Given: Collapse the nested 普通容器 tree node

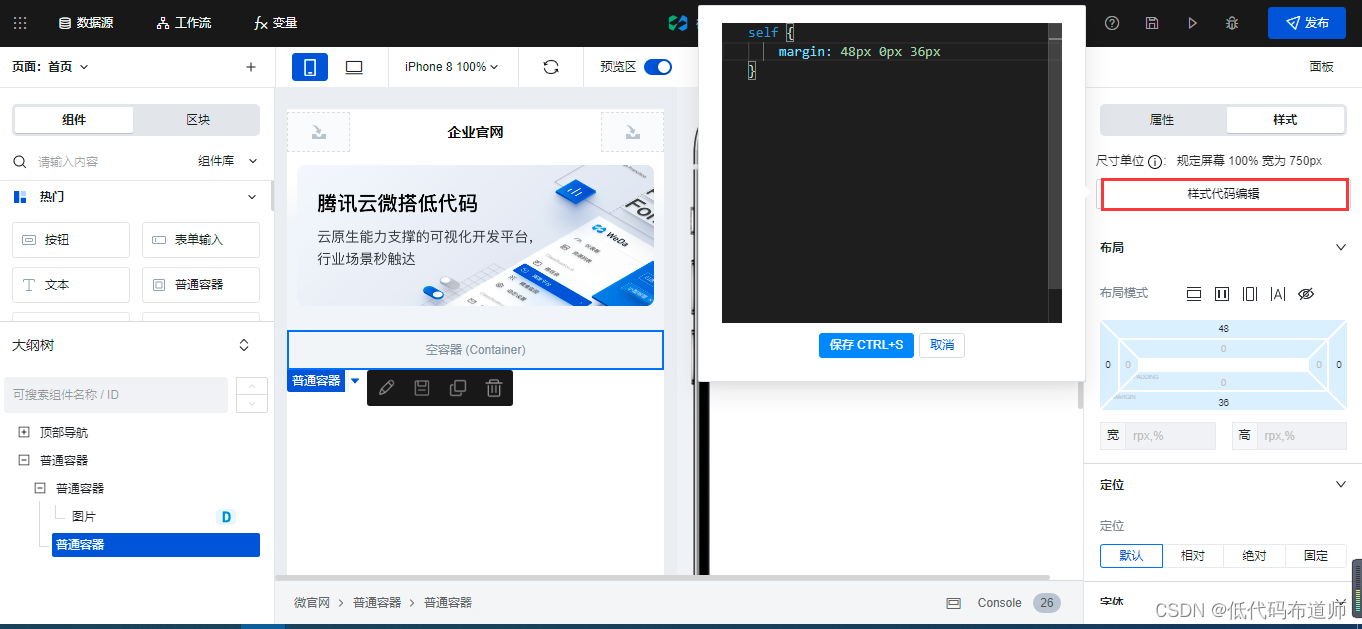Looking at the screenshot, I should (40, 488).
